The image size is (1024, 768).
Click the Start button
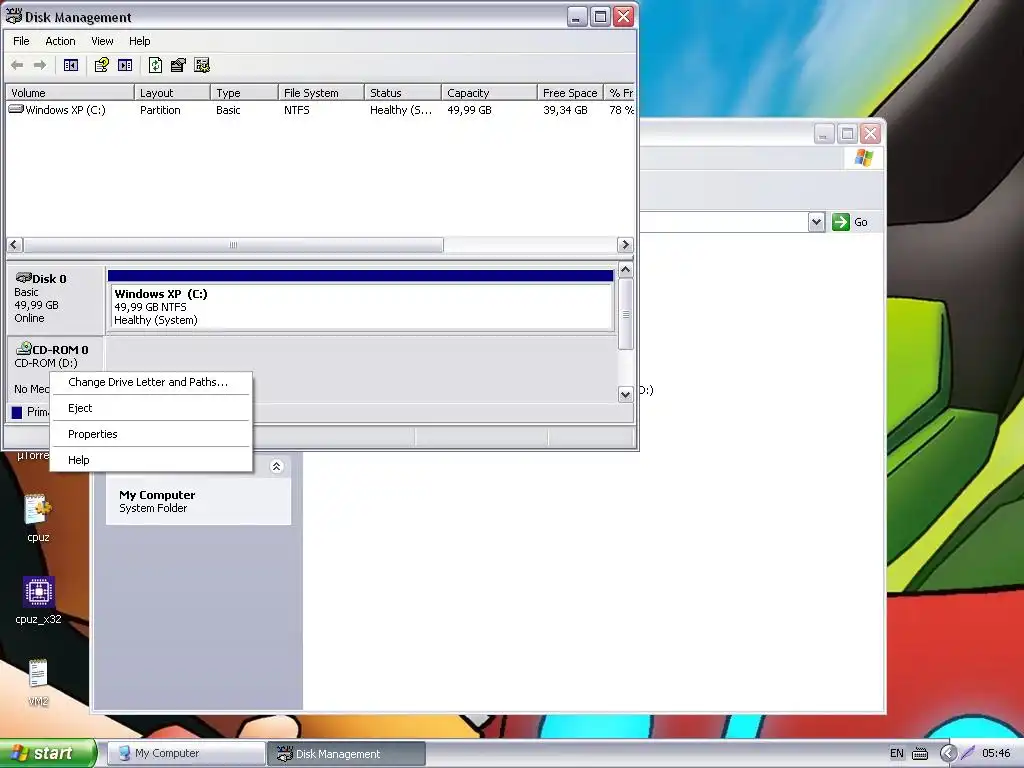pos(48,753)
